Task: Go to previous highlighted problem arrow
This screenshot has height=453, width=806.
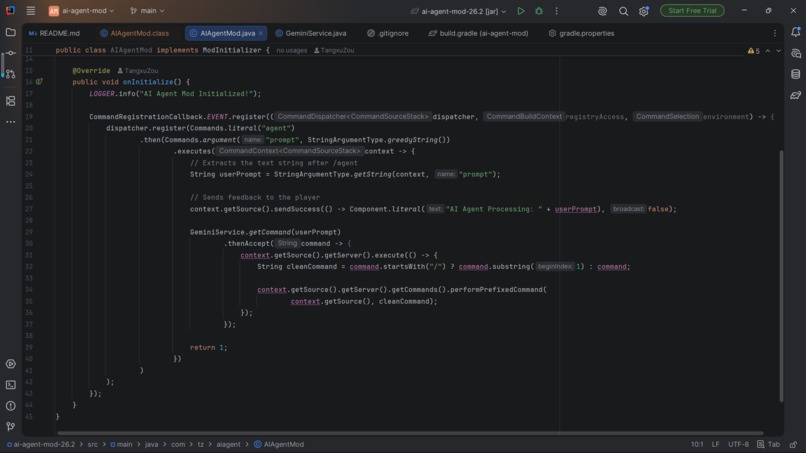Action: pos(767,51)
